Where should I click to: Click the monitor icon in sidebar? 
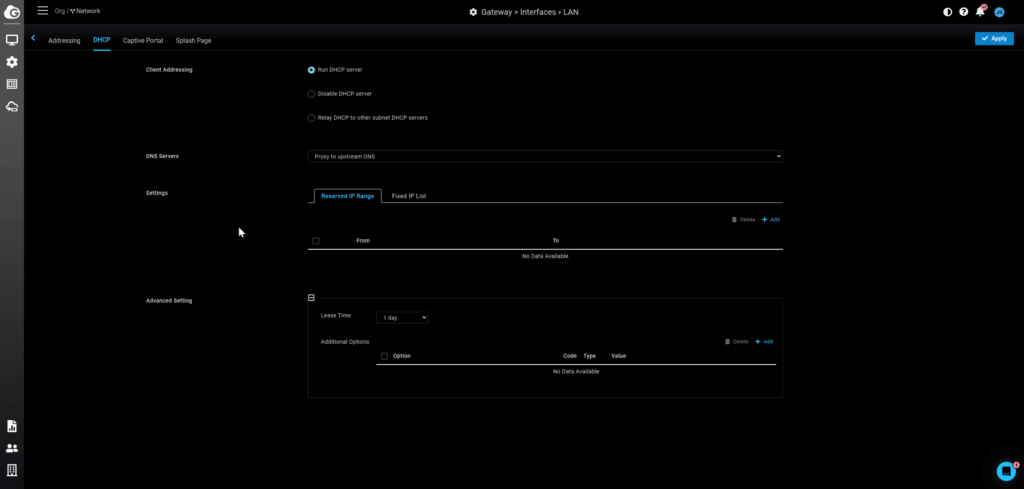(12, 40)
